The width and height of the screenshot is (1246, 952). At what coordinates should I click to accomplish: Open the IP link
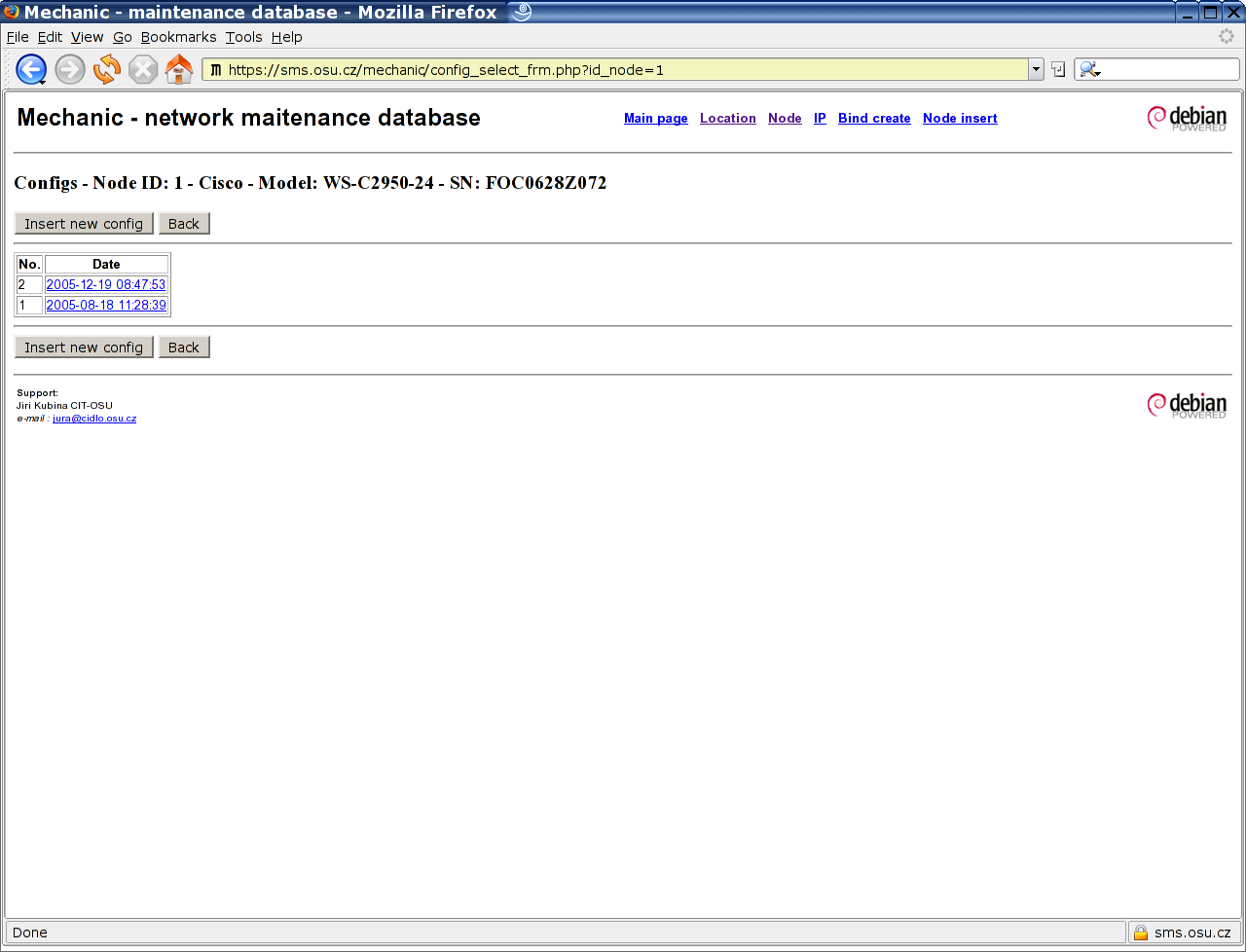pyautogui.click(x=820, y=119)
